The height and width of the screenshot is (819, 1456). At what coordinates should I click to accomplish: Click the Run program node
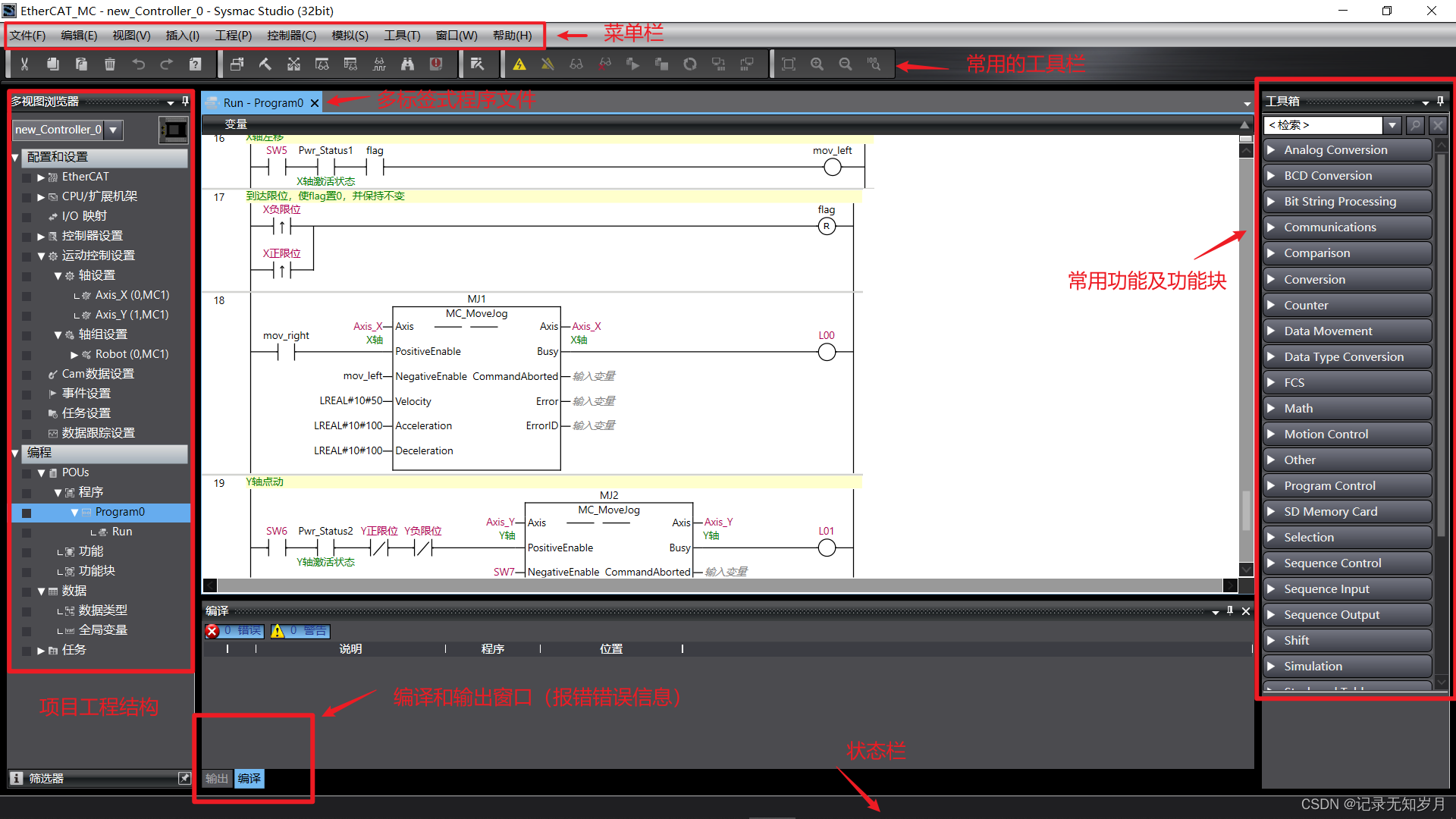[x=120, y=531]
